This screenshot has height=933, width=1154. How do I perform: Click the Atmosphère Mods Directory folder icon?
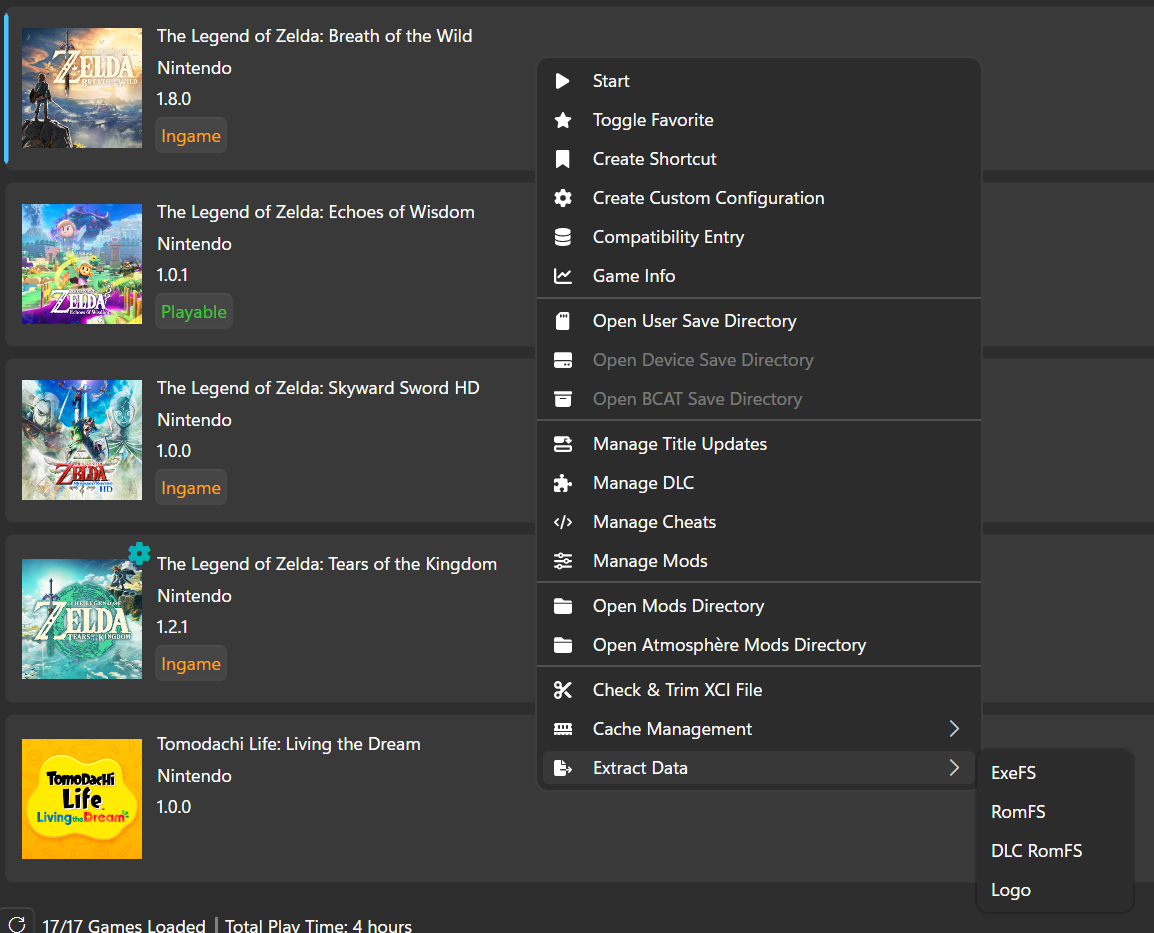562,645
